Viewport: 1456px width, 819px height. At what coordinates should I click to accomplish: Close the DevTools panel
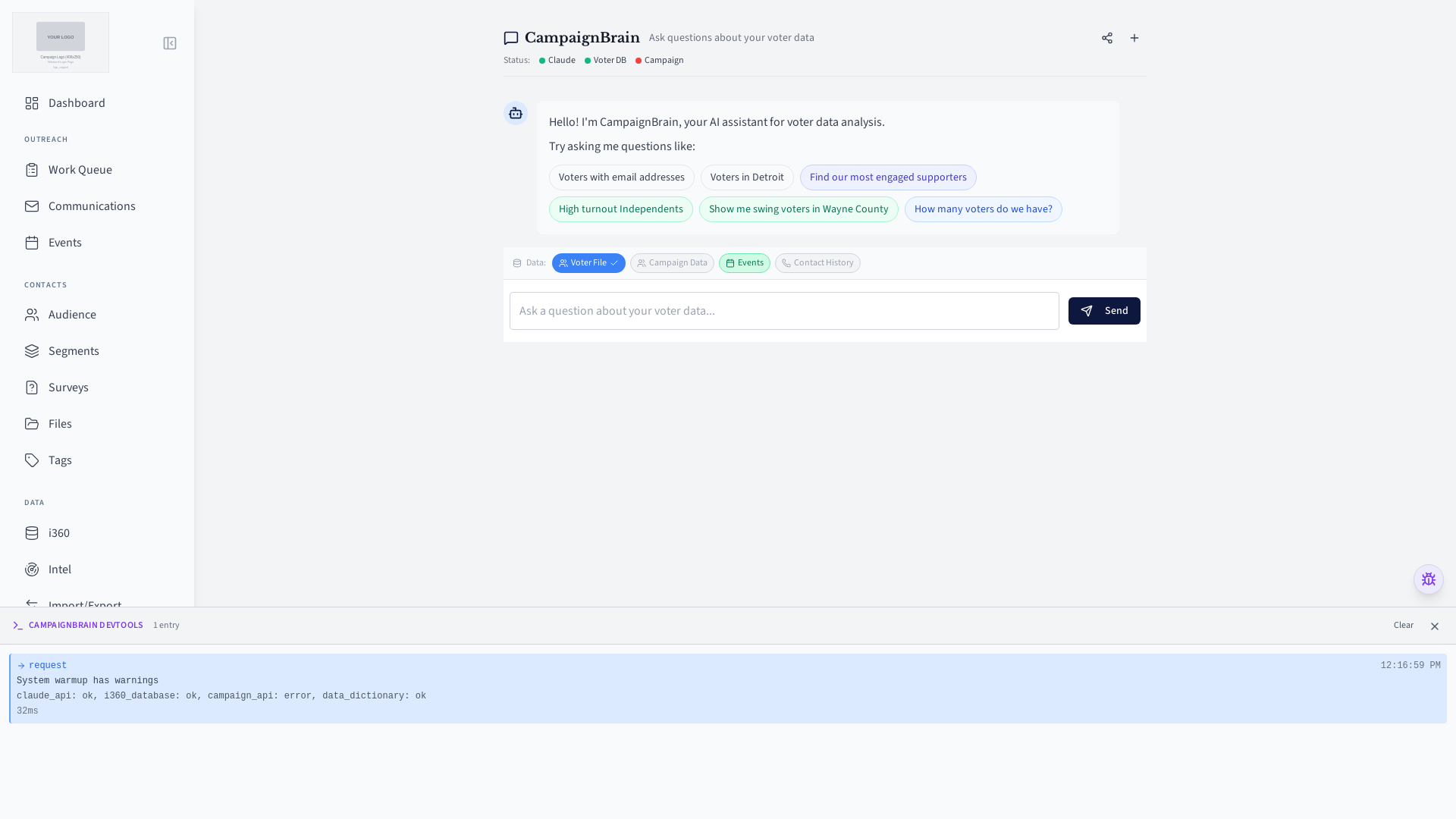pos(1434,626)
